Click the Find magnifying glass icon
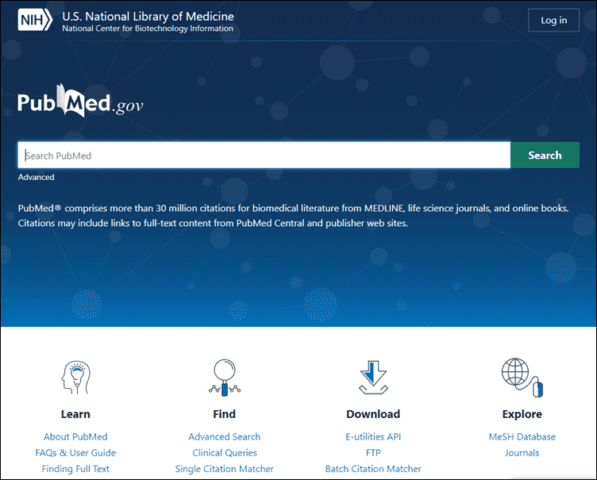This screenshot has height=480, width=597. (225, 377)
